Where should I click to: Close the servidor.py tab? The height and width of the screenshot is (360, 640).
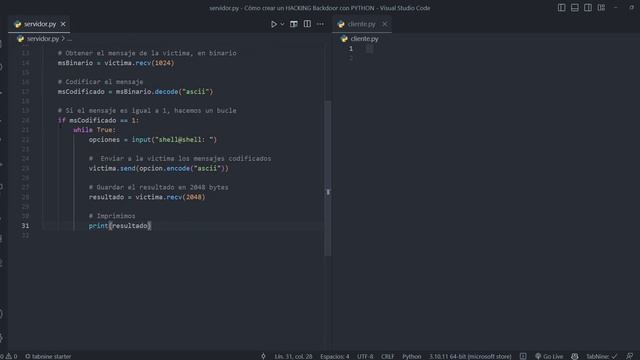pyautogui.click(x=63, y=24)
